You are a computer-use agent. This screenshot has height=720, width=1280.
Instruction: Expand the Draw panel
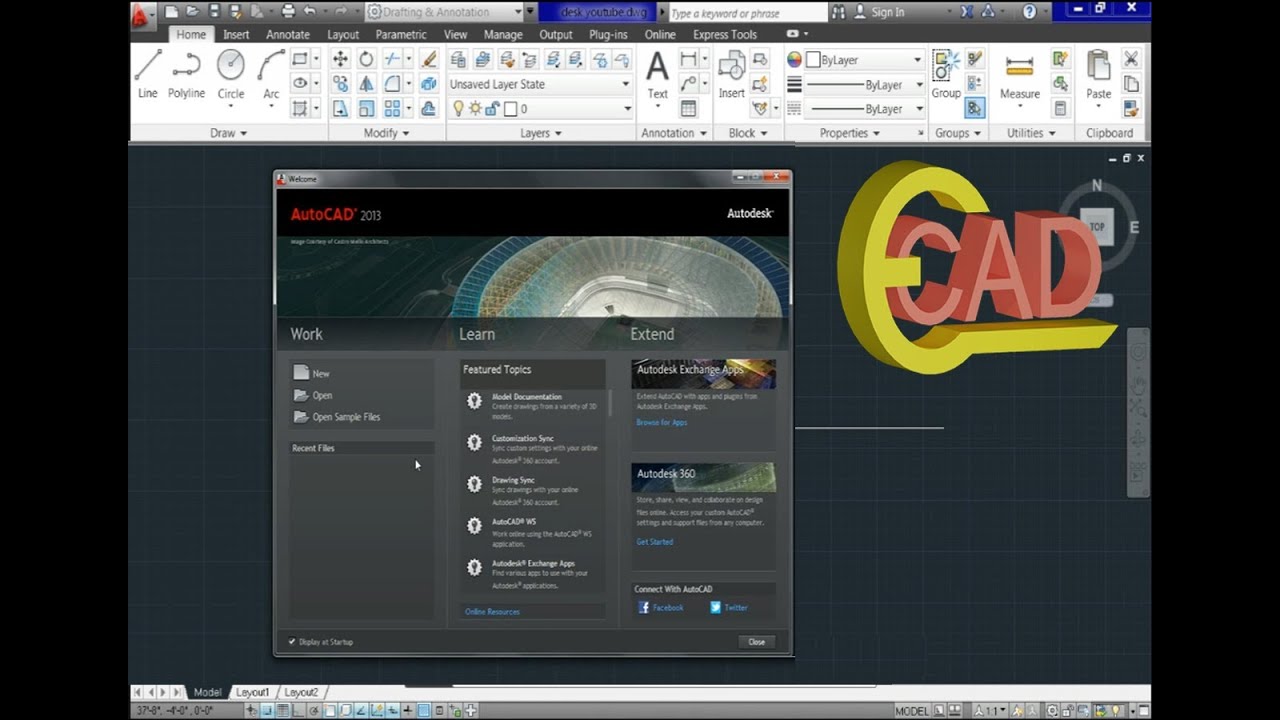click(x=228, y=133)
